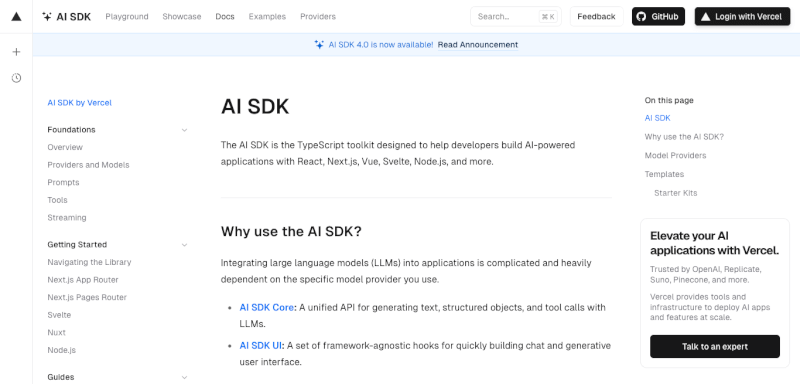Click the AI SDK main page heading
Viewport: 800px width, 384px height.
[x=255, y=107]
